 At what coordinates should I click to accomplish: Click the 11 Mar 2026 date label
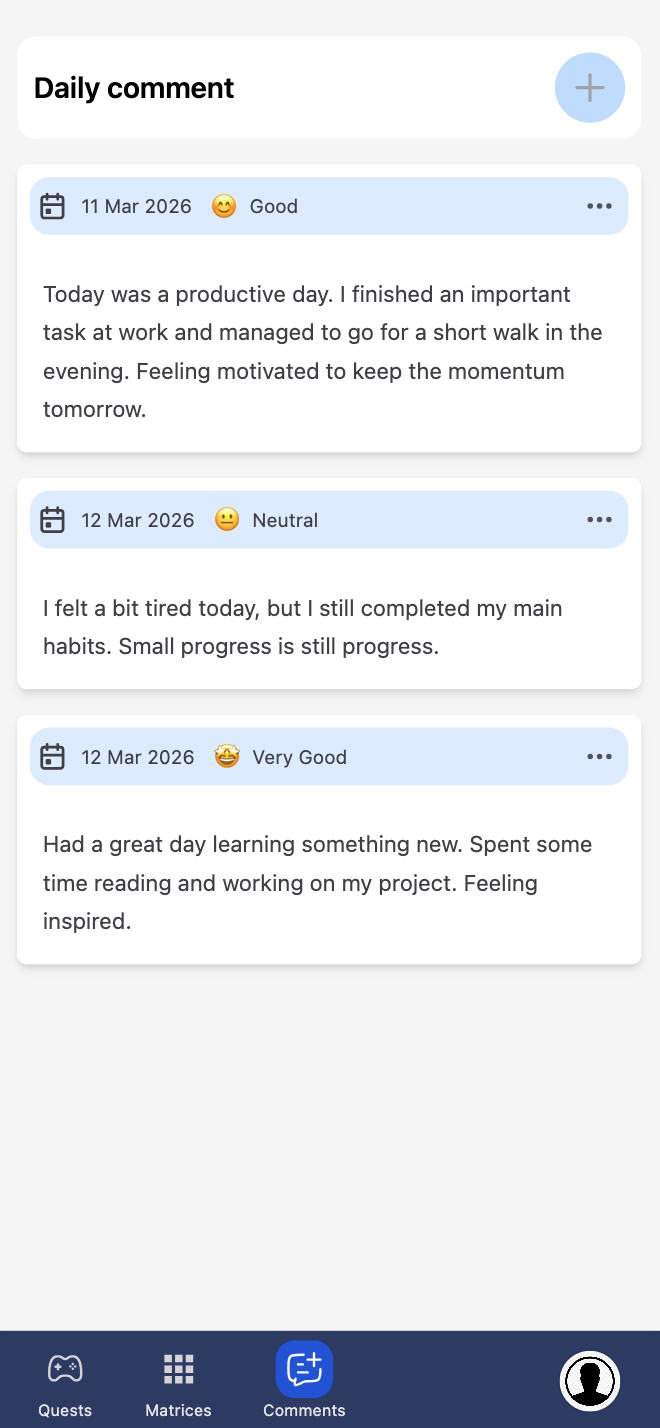coord(136,206)
